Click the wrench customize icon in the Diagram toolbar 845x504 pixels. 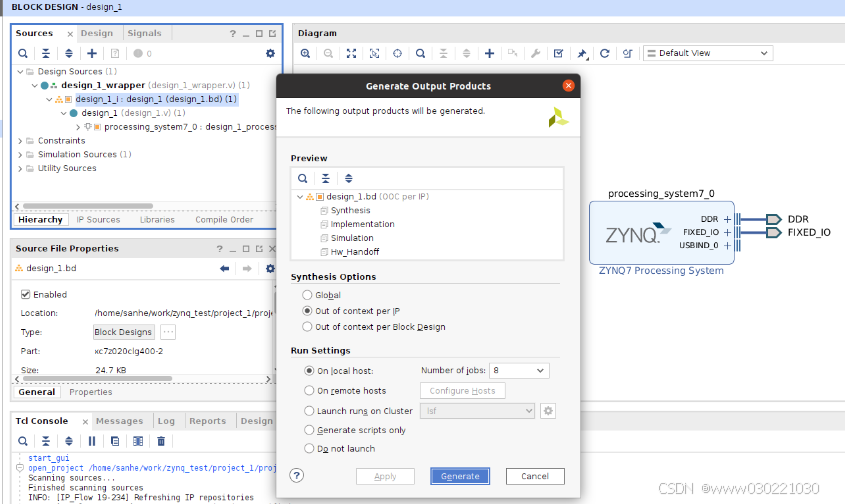(535, 53)
